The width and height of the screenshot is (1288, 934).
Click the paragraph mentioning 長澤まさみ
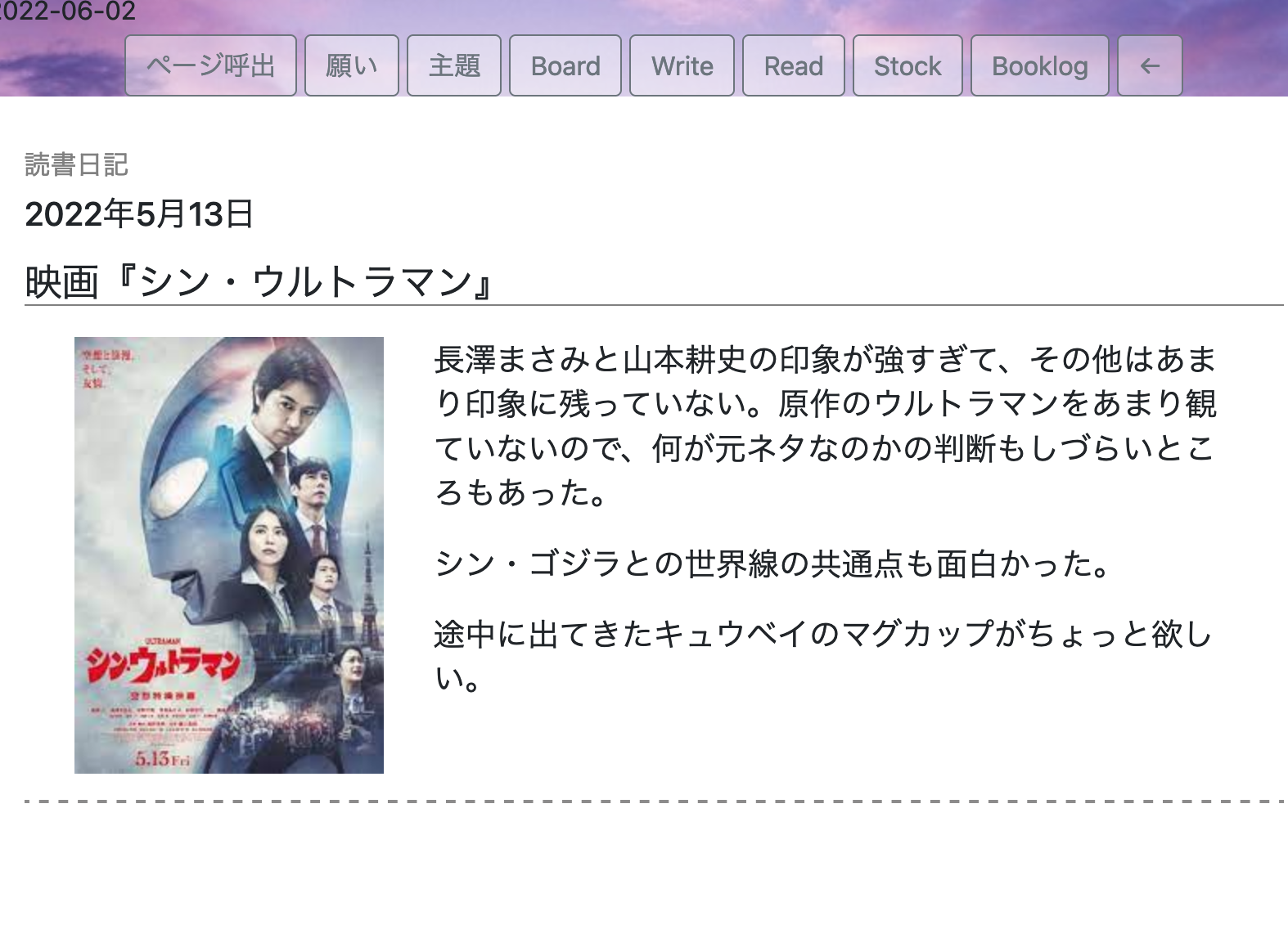click(826, 426)
